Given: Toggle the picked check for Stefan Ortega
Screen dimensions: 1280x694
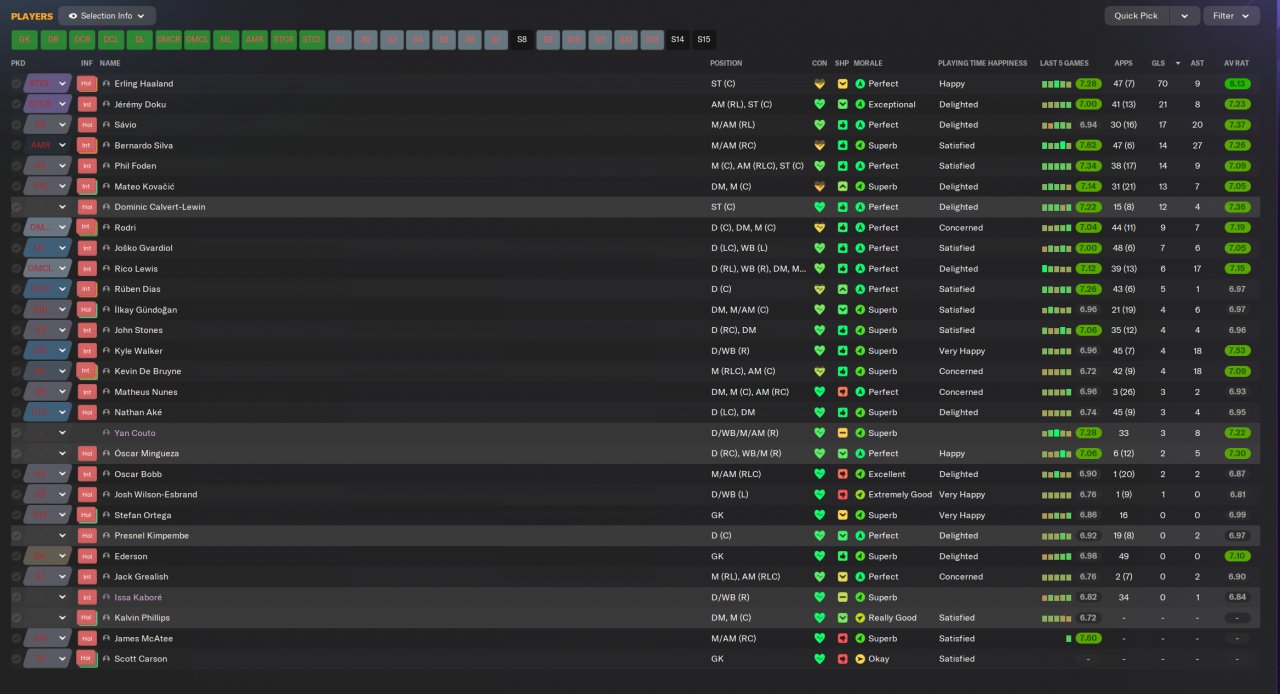Looking at the screenshot, I should [x=16, y=515].
